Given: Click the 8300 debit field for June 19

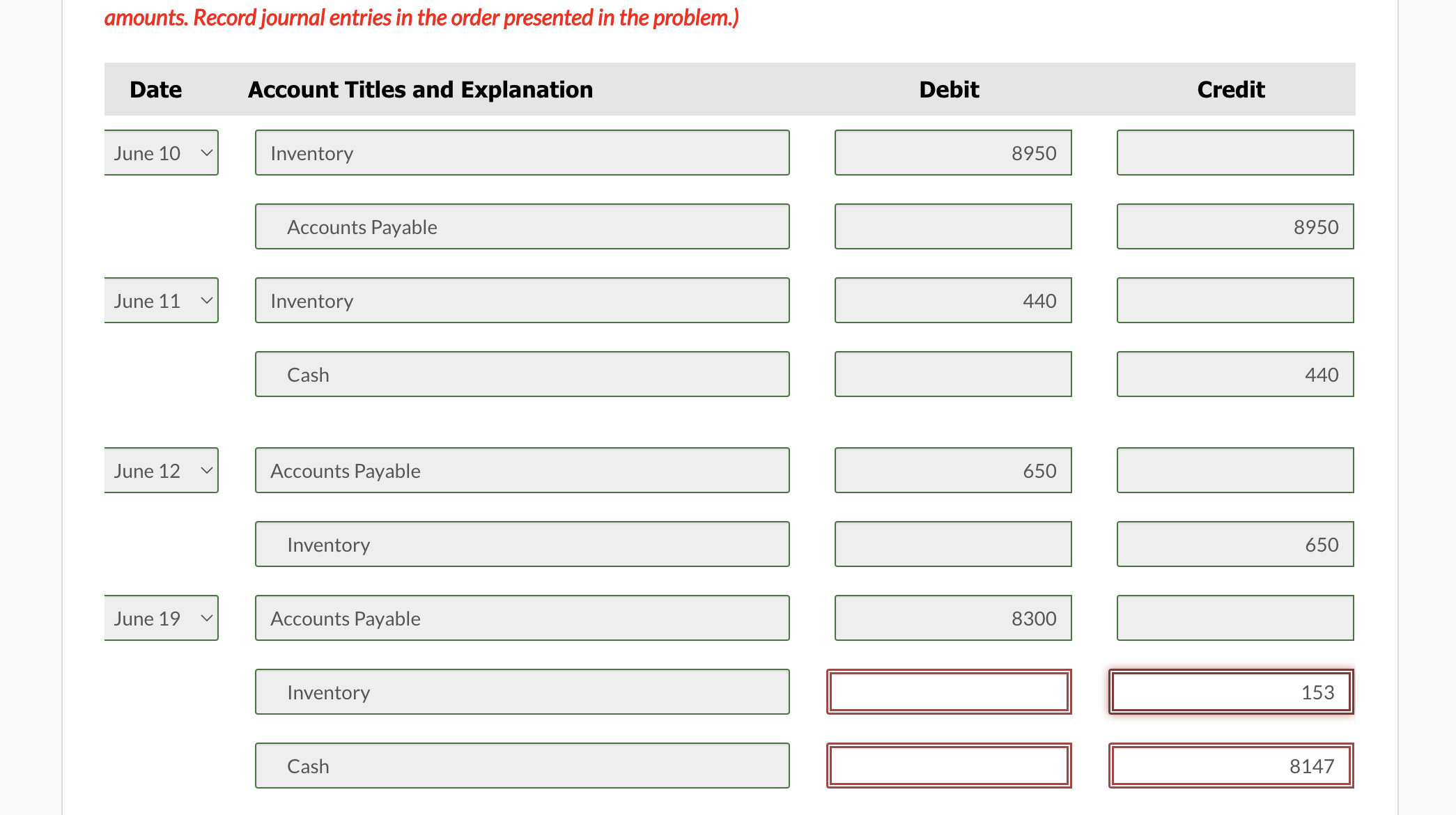Looking at the screenshot, I should tap(952, 618).
